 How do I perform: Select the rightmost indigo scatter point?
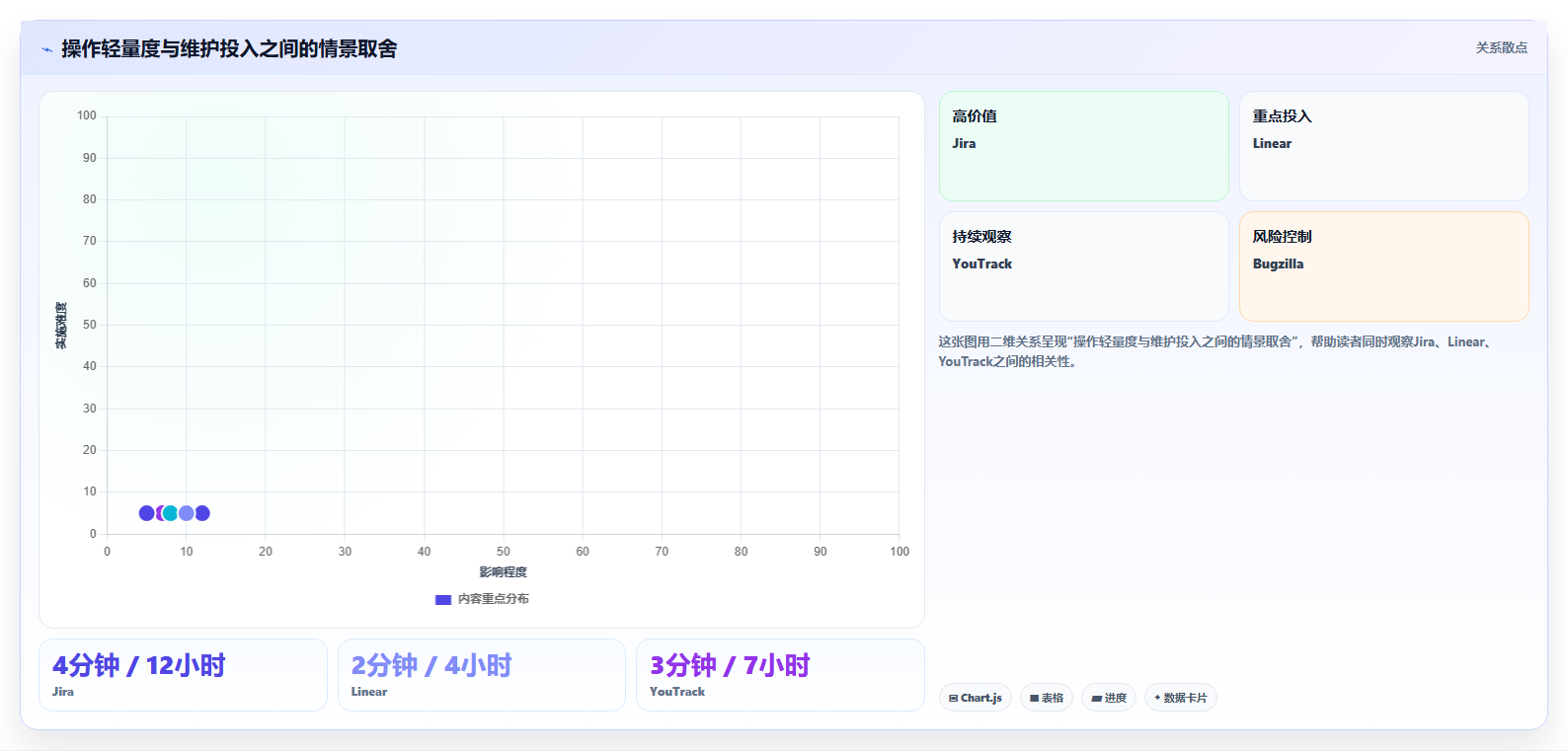pyautogui.click(x=202, y=513)
